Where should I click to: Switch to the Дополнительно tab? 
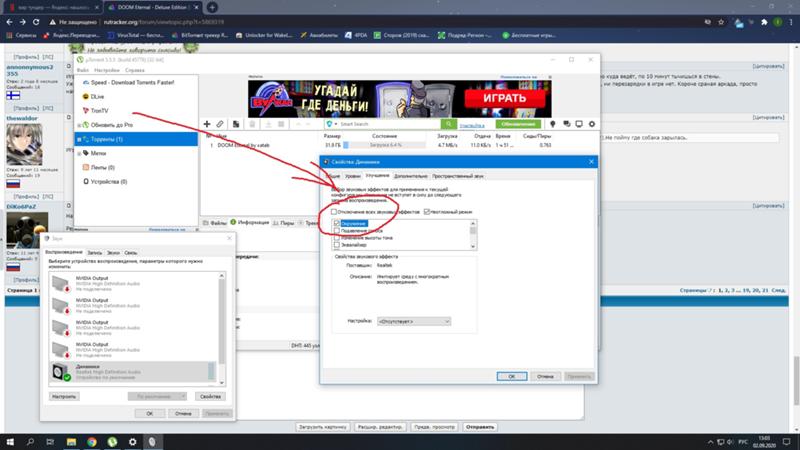411,176
